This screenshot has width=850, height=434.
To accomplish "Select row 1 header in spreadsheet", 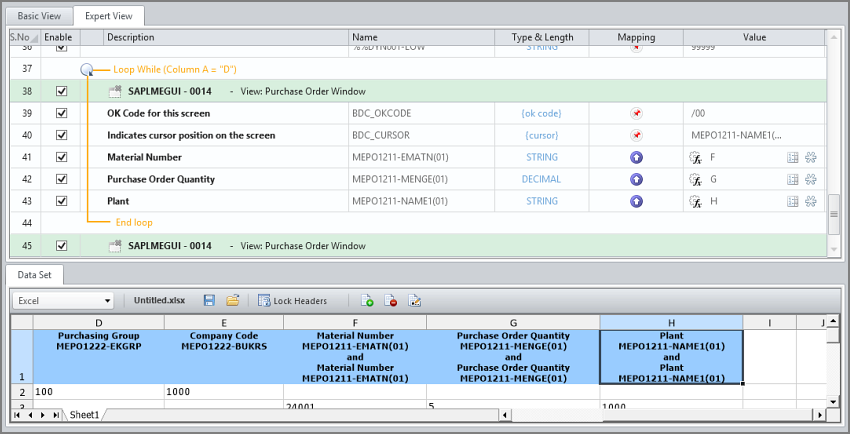I will click(x=22, y=357).
